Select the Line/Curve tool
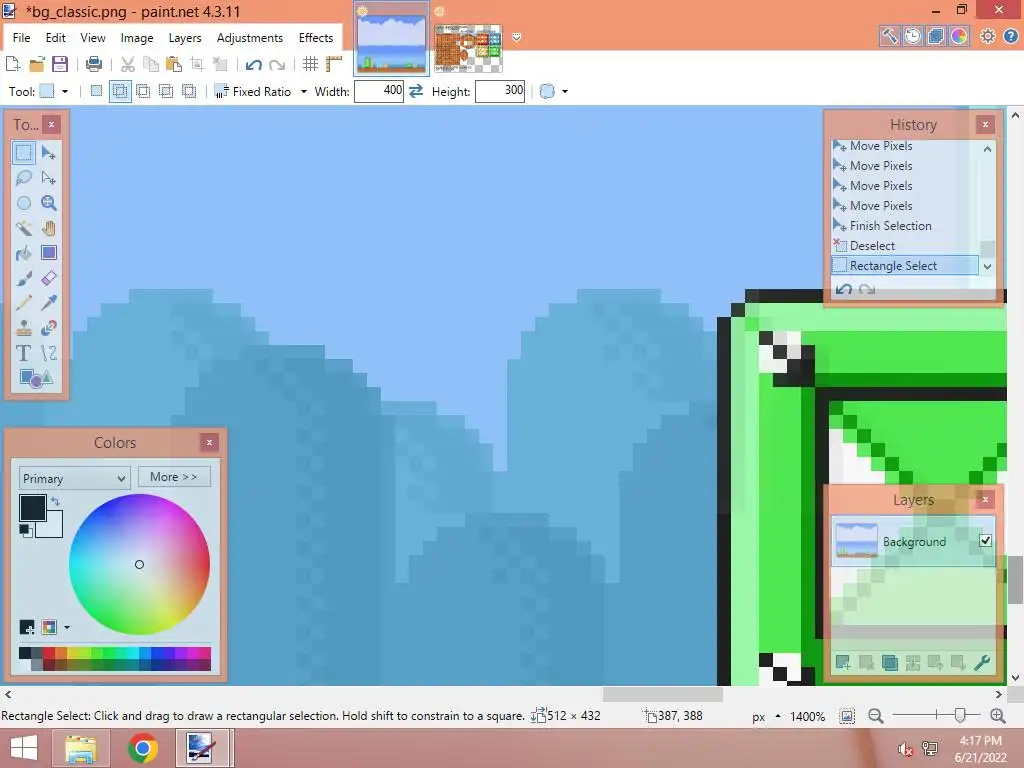Image resolution: width=1024 pixels, height=768 pixels. [x=48, y=353]
